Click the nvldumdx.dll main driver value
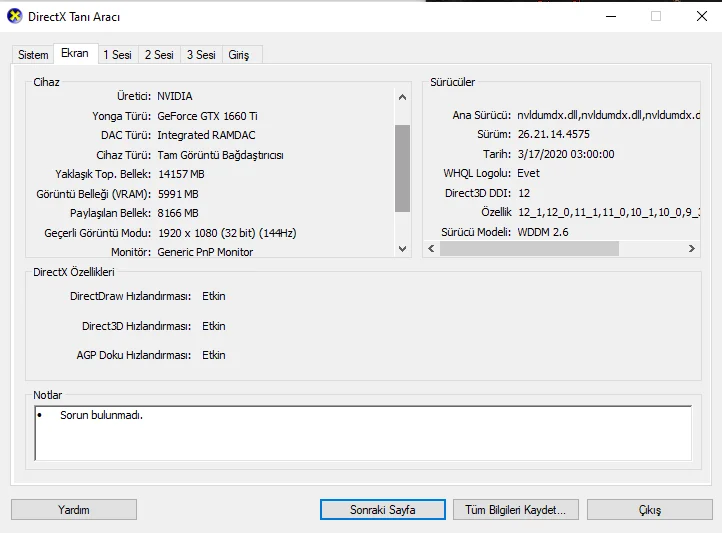The height and width of the screenshot is (533, 722). tap(608, 115)
